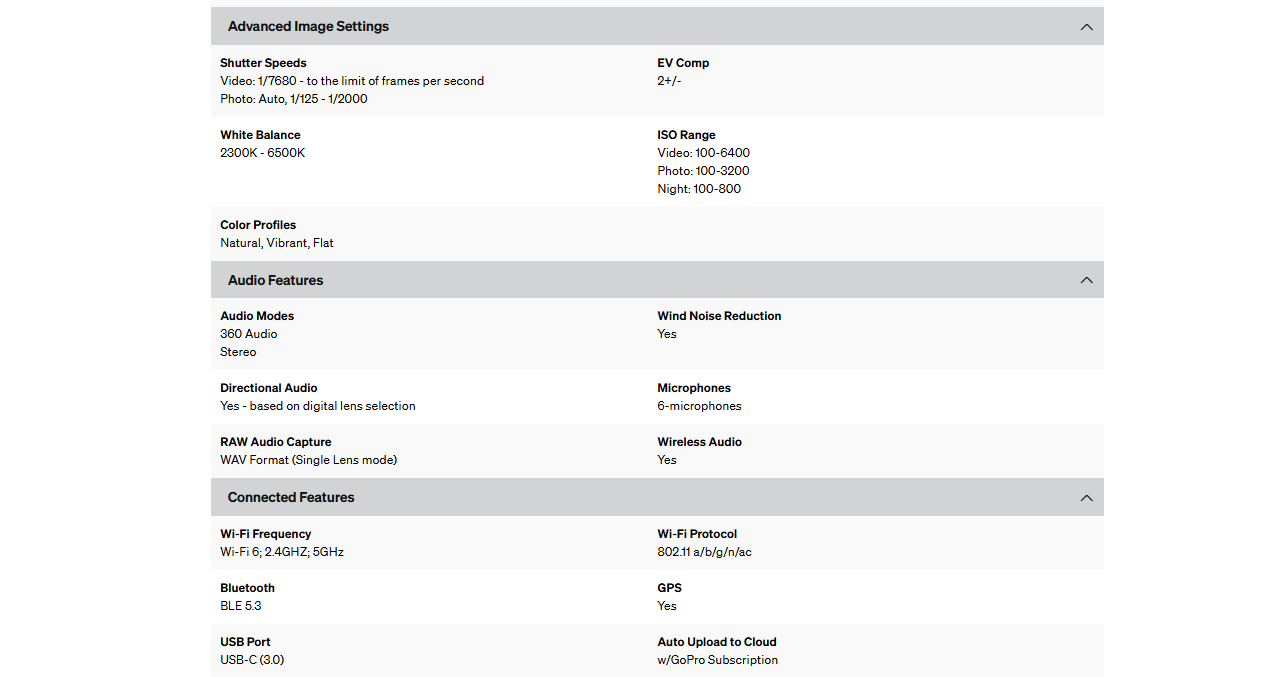The image size is (1273, 677).
Task: Click the Wi-Fi Frequency heading
Action: pos(265,534)
